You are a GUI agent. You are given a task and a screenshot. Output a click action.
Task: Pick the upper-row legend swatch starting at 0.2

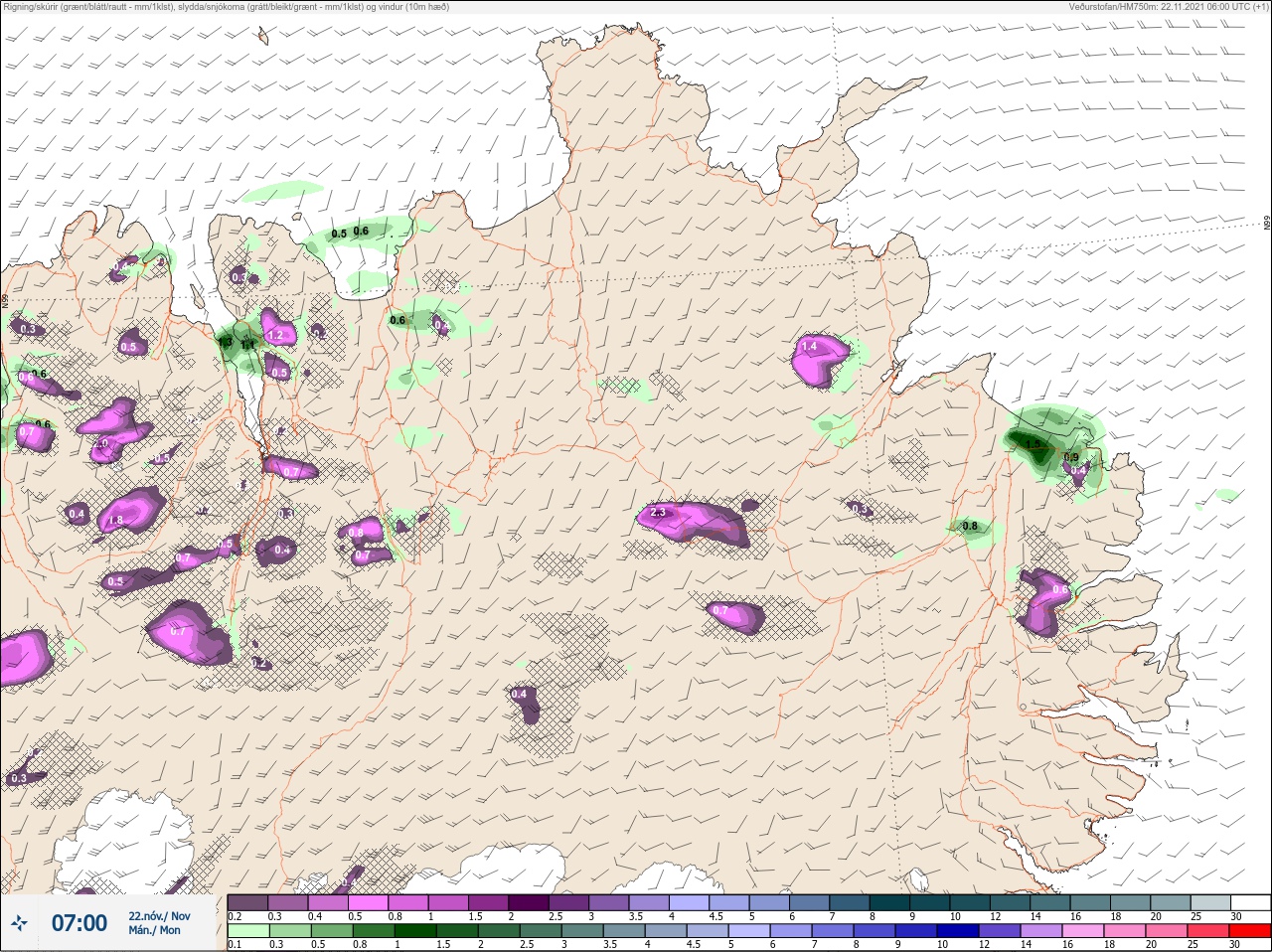point(247,902)
